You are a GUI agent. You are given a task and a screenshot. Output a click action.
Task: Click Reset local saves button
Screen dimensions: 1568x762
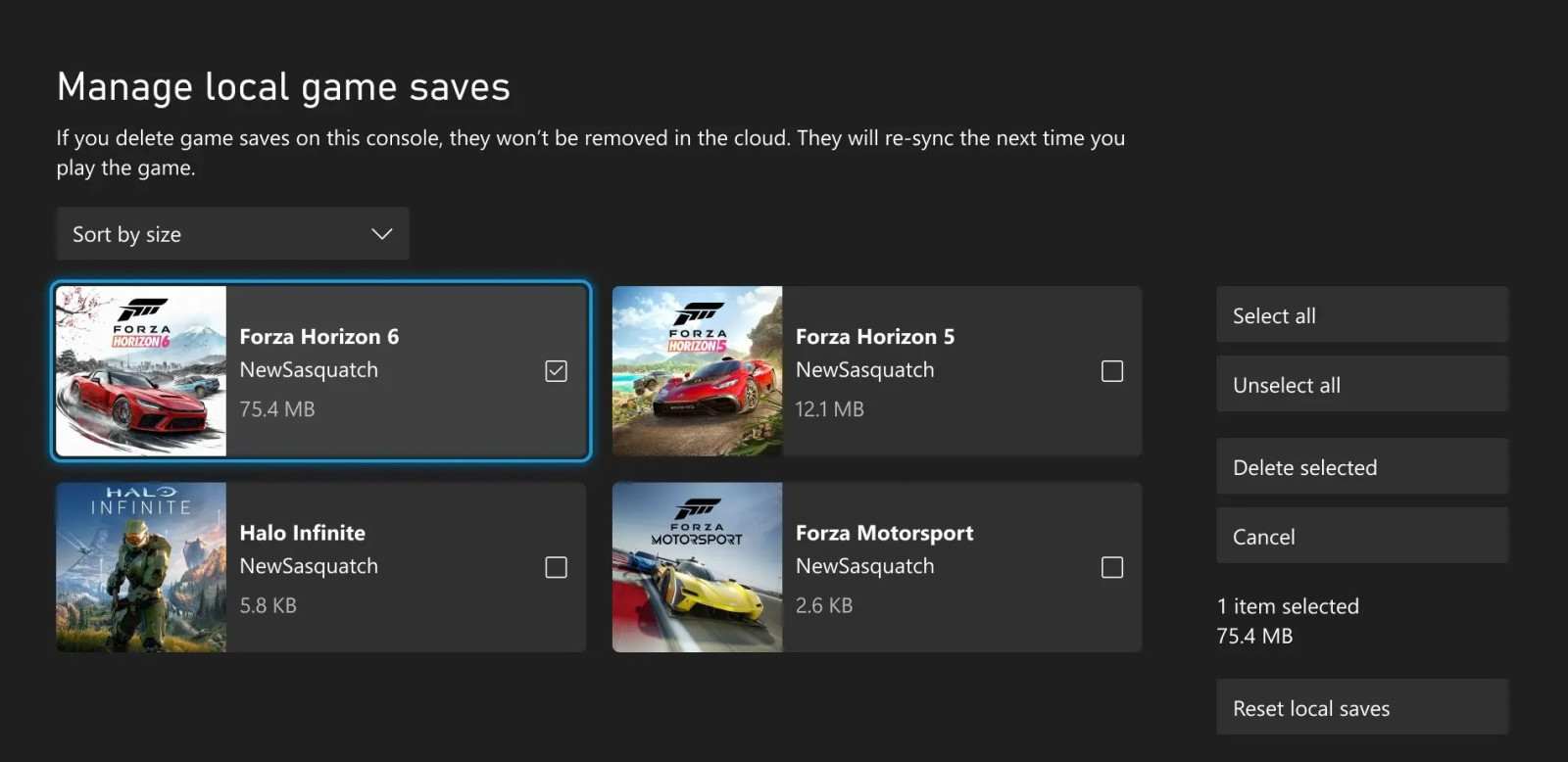pyautogui.click(x=1362, y=708)
